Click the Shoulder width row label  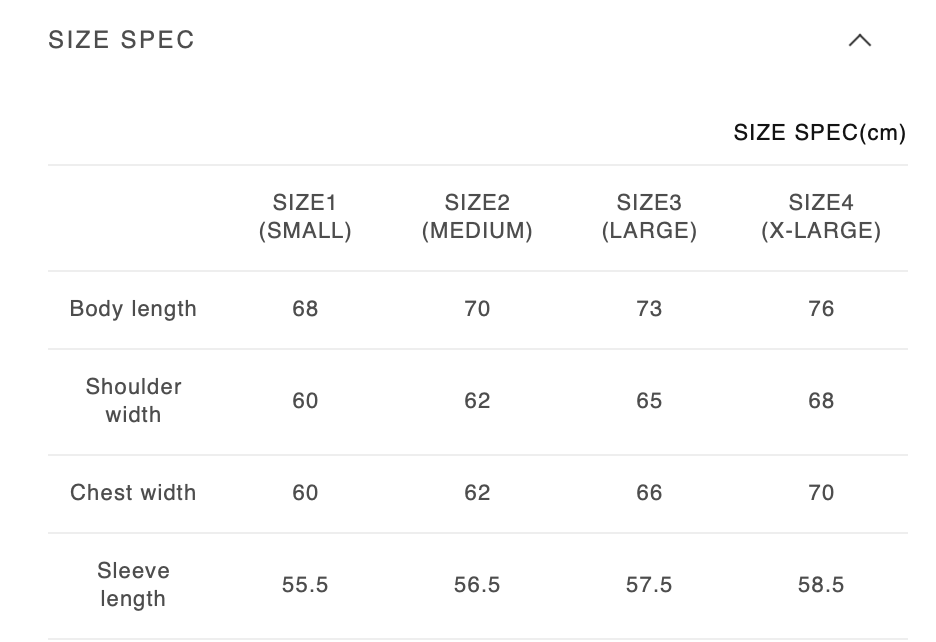coord(133,401)
